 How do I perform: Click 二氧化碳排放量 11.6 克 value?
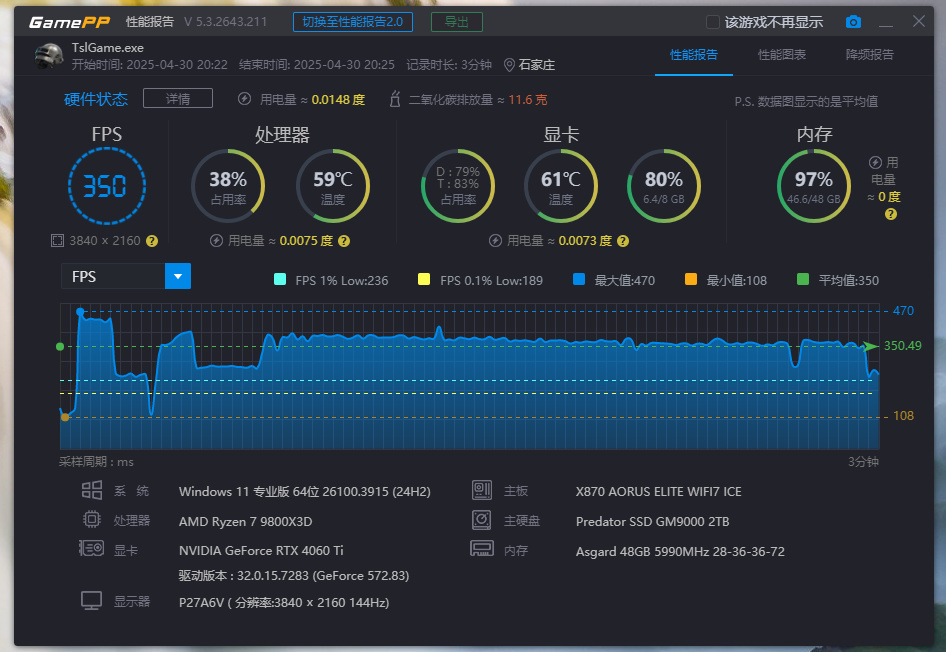click(x=527, y=100)
